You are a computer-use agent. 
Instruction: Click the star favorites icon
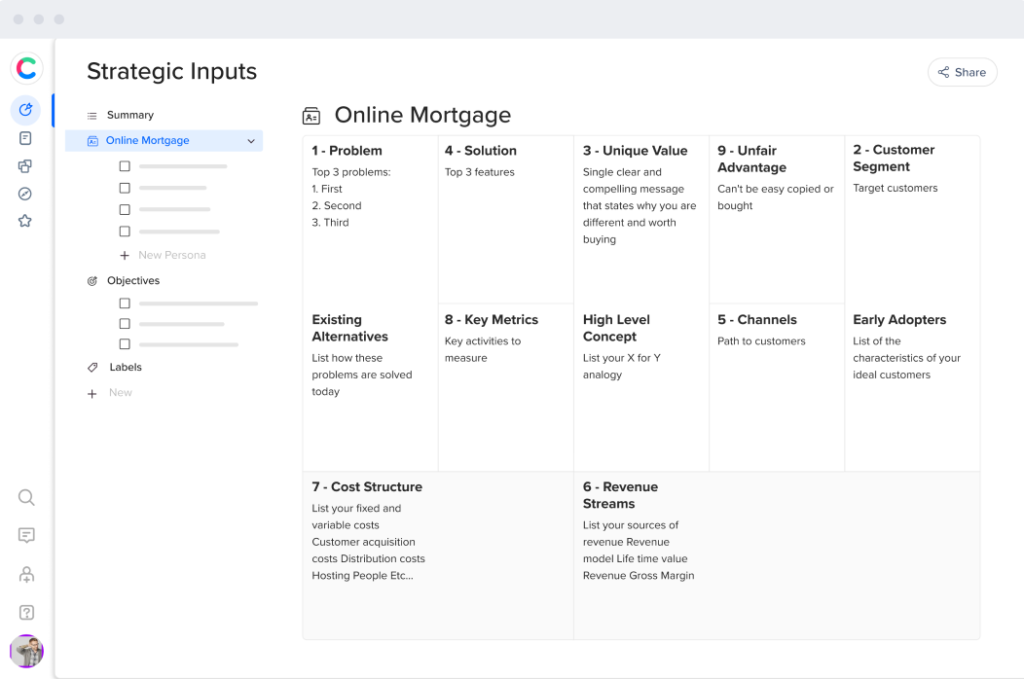(x=26, y=221)
